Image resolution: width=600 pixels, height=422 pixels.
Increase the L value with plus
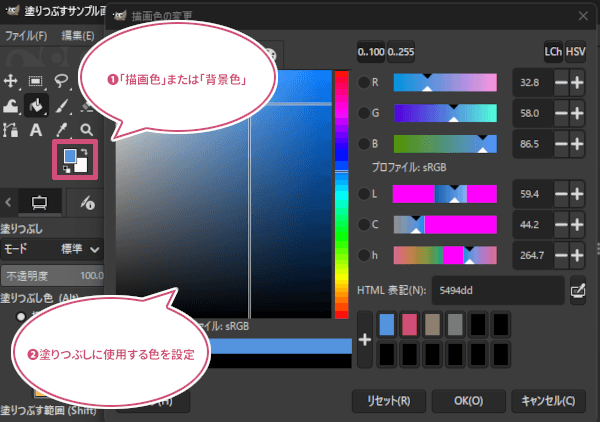tap(577, 194)
